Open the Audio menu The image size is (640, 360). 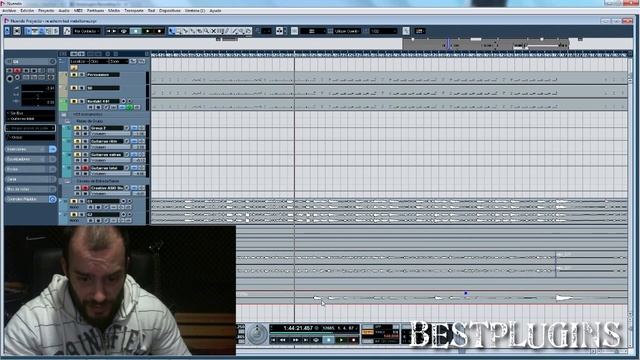pos(64,11)
